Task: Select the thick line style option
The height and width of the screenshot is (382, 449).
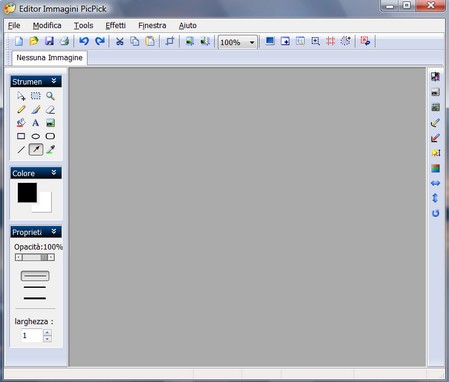Action: (35, 298)
